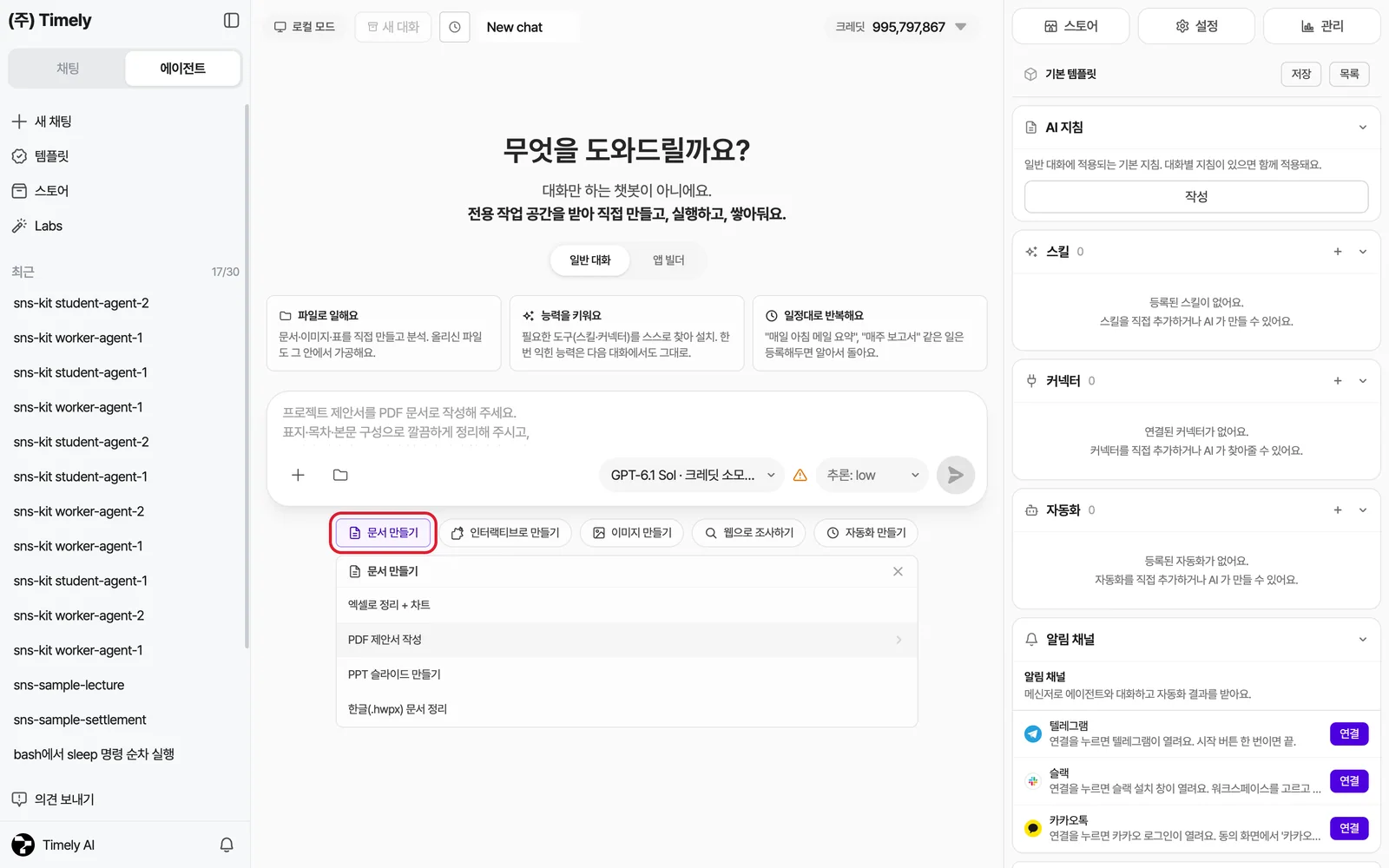Open the folder icon in prompt box
Image resolution: width=1389 pixels, height=868 pixels.
(x=340, y=475)
